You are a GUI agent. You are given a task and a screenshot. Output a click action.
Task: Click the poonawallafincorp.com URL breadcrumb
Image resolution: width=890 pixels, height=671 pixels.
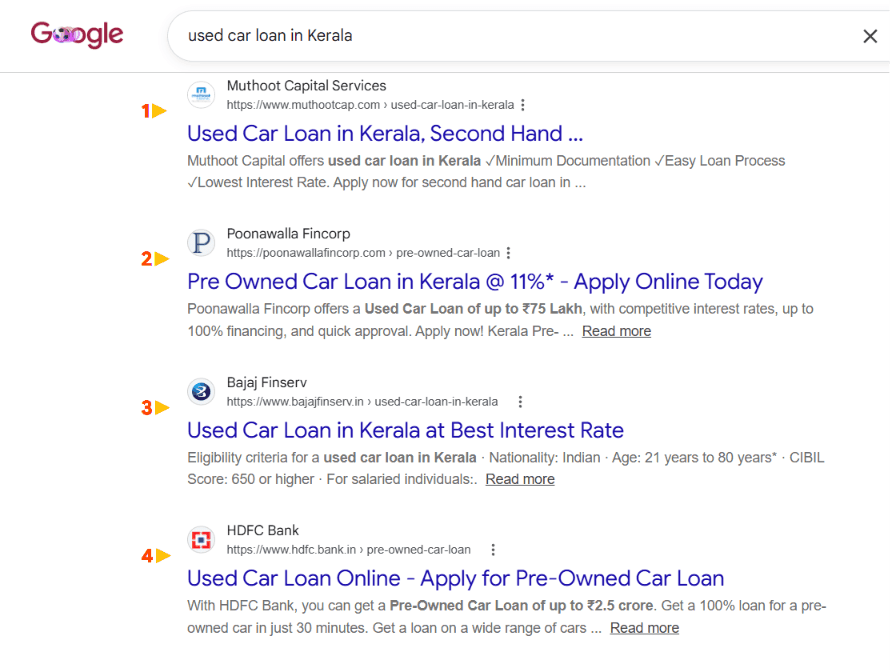363,253
